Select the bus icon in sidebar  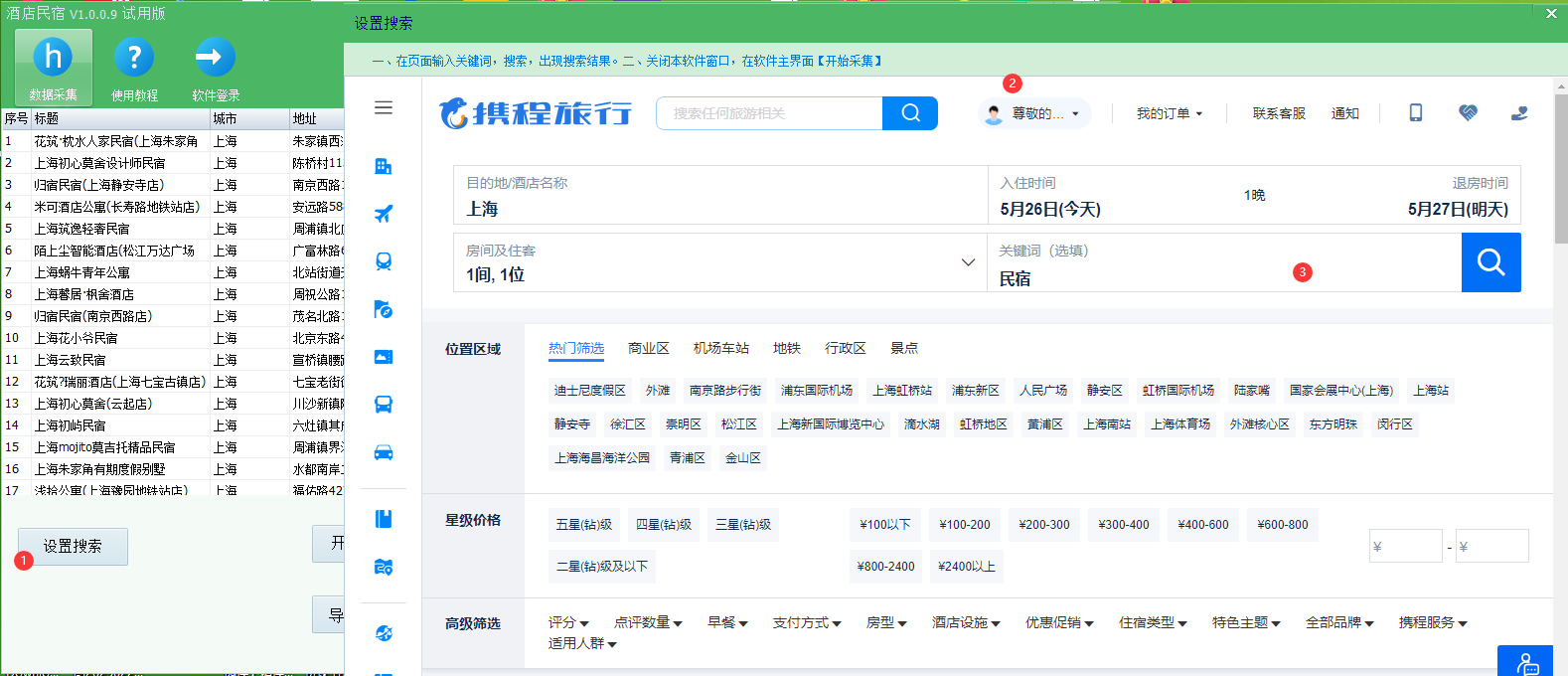[384, 405]
